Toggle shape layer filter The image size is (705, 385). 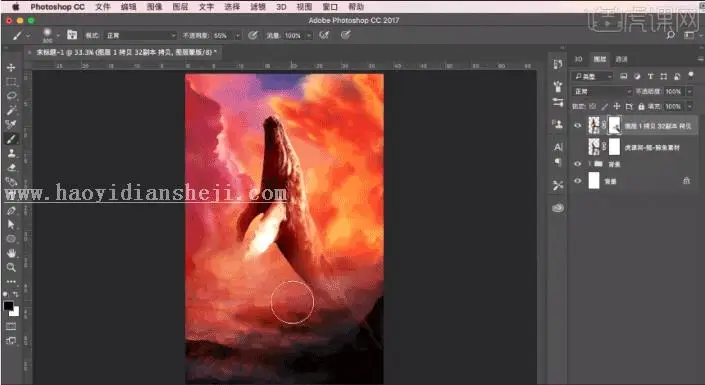(664, 76)
